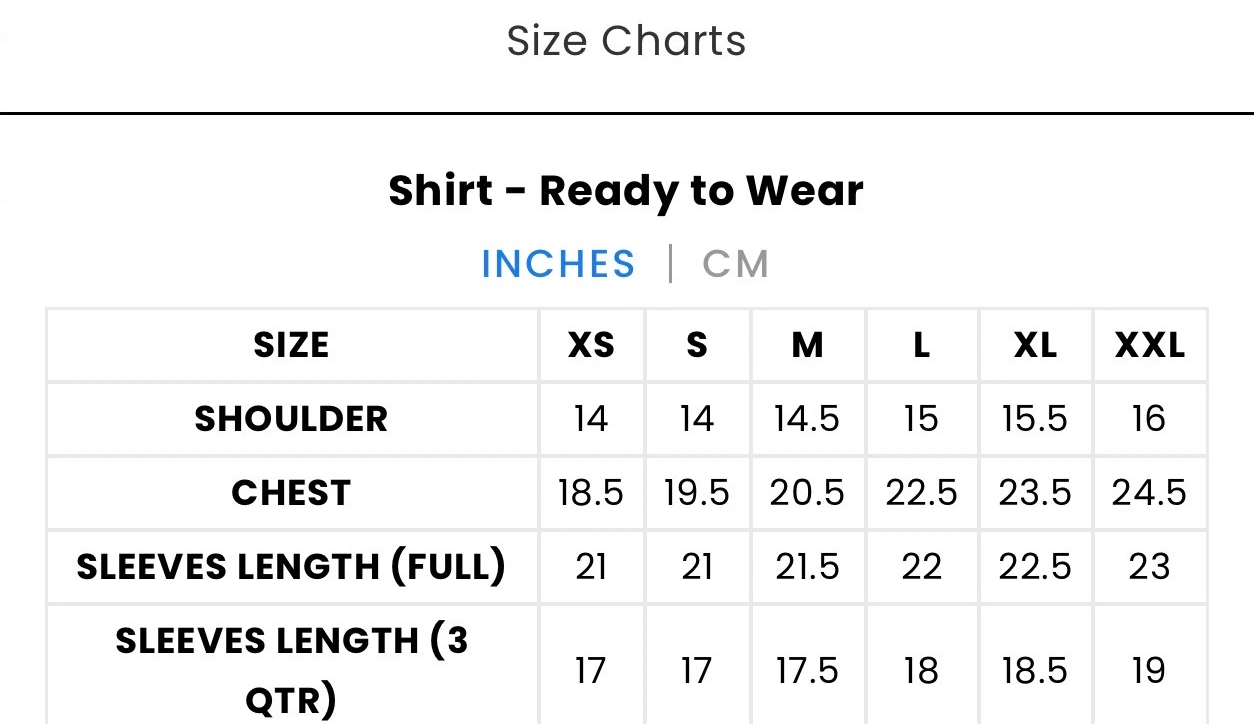Switch units to INCHES
The width and height of the screenshot is (1254, 724).
tap(558, 264)
